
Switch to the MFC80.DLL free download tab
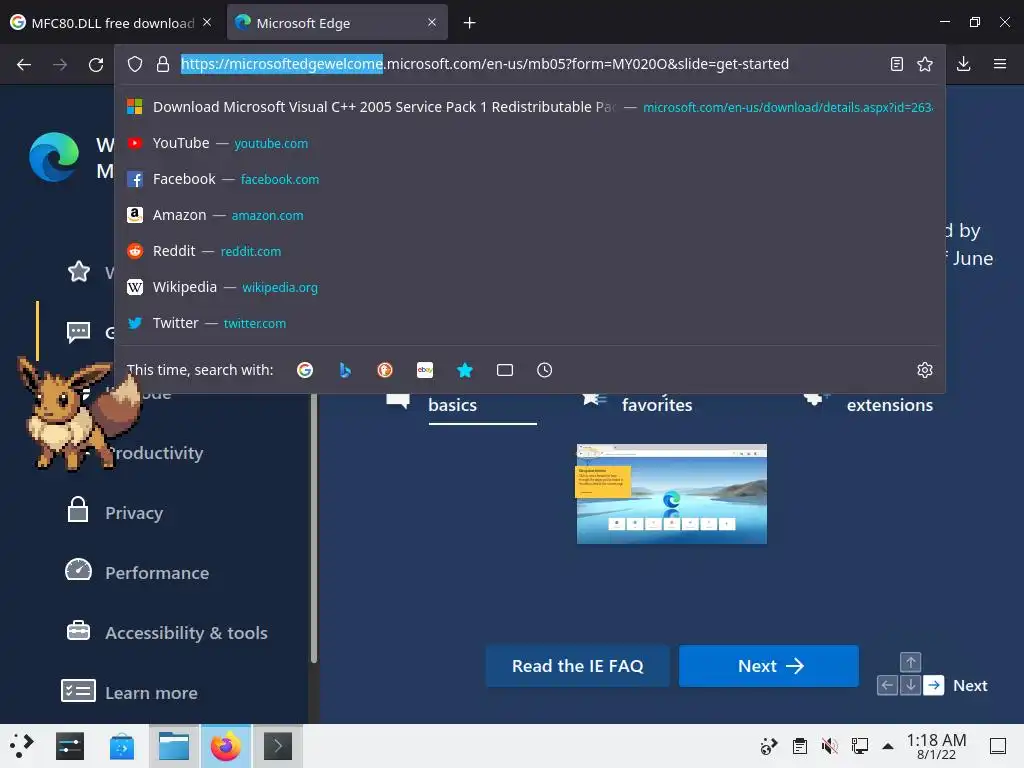click(x=113, y=23)
